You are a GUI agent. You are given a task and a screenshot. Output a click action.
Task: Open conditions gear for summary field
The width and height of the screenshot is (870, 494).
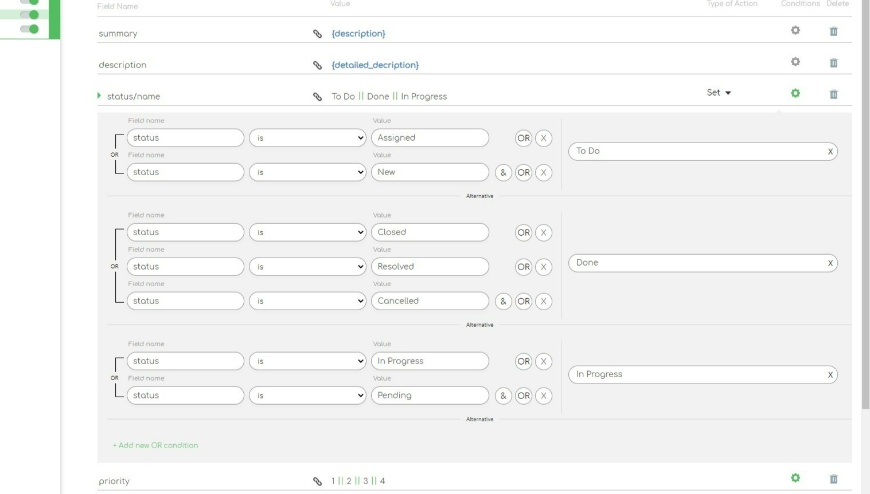coord(796,31)
